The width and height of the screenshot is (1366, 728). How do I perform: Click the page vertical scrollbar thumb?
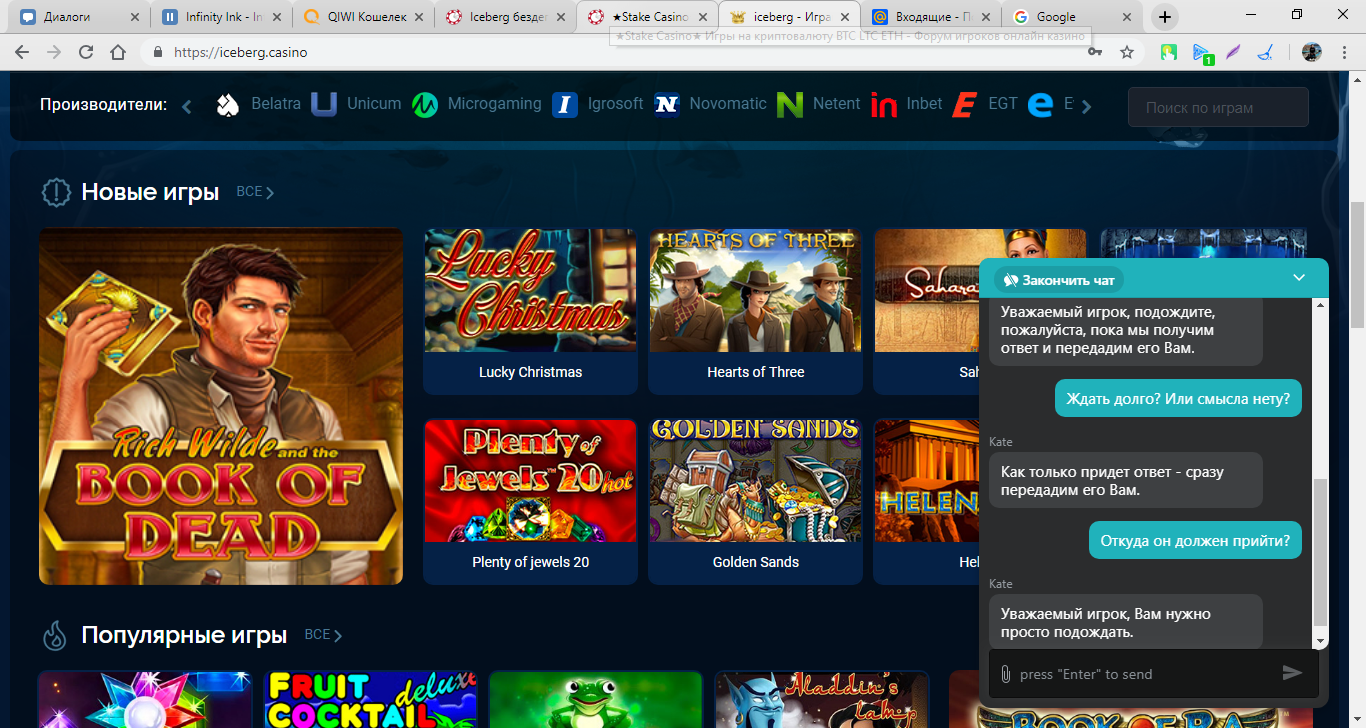[x=1357, y=264]
